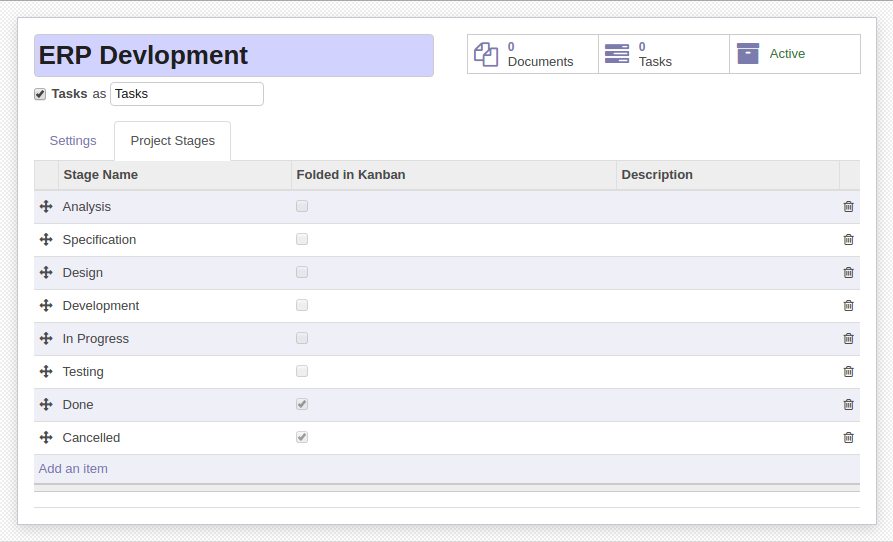Click the Tasks label input field
Image resolution: width=893 pixels, height=542 pixels.
[x=187, y=94]
